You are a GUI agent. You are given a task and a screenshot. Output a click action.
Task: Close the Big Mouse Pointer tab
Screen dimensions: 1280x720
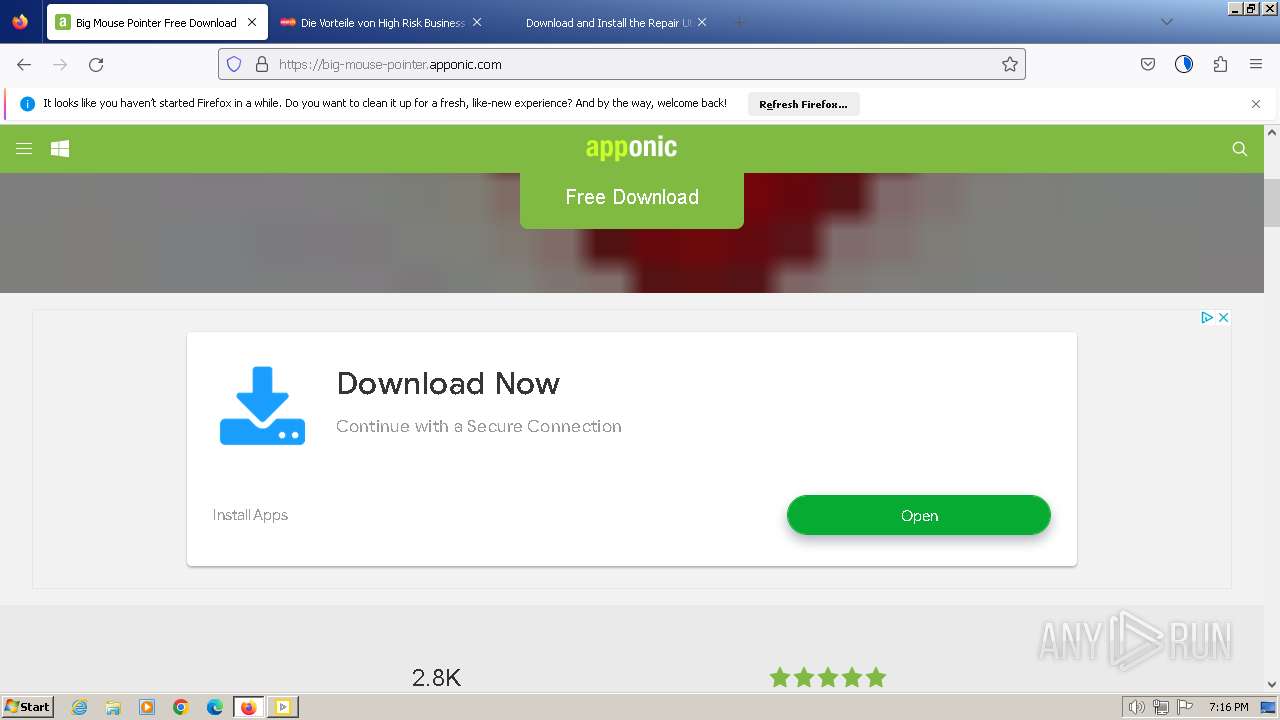pyautogui.click(x=252, y=22)
